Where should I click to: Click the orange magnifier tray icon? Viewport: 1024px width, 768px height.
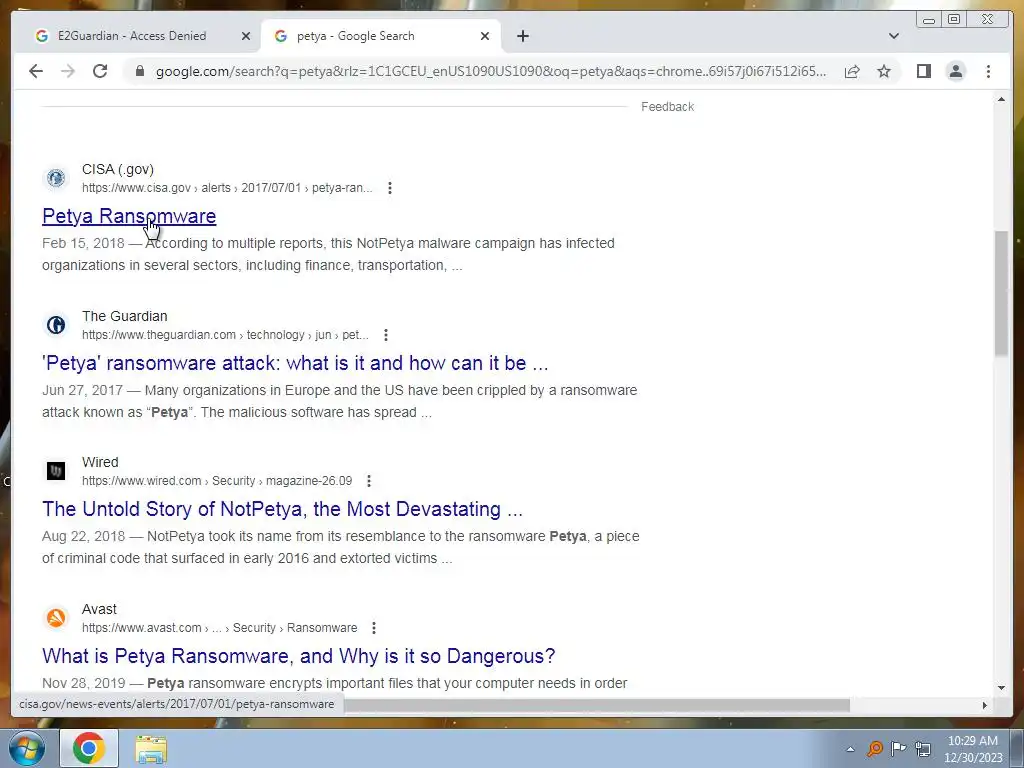pos(874,748)
